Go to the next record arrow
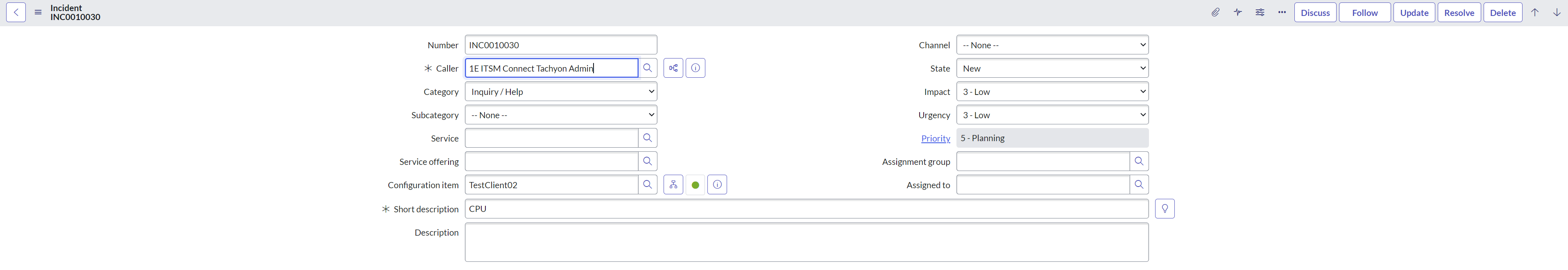The image size is (1568, 270). coord(1557,13)
